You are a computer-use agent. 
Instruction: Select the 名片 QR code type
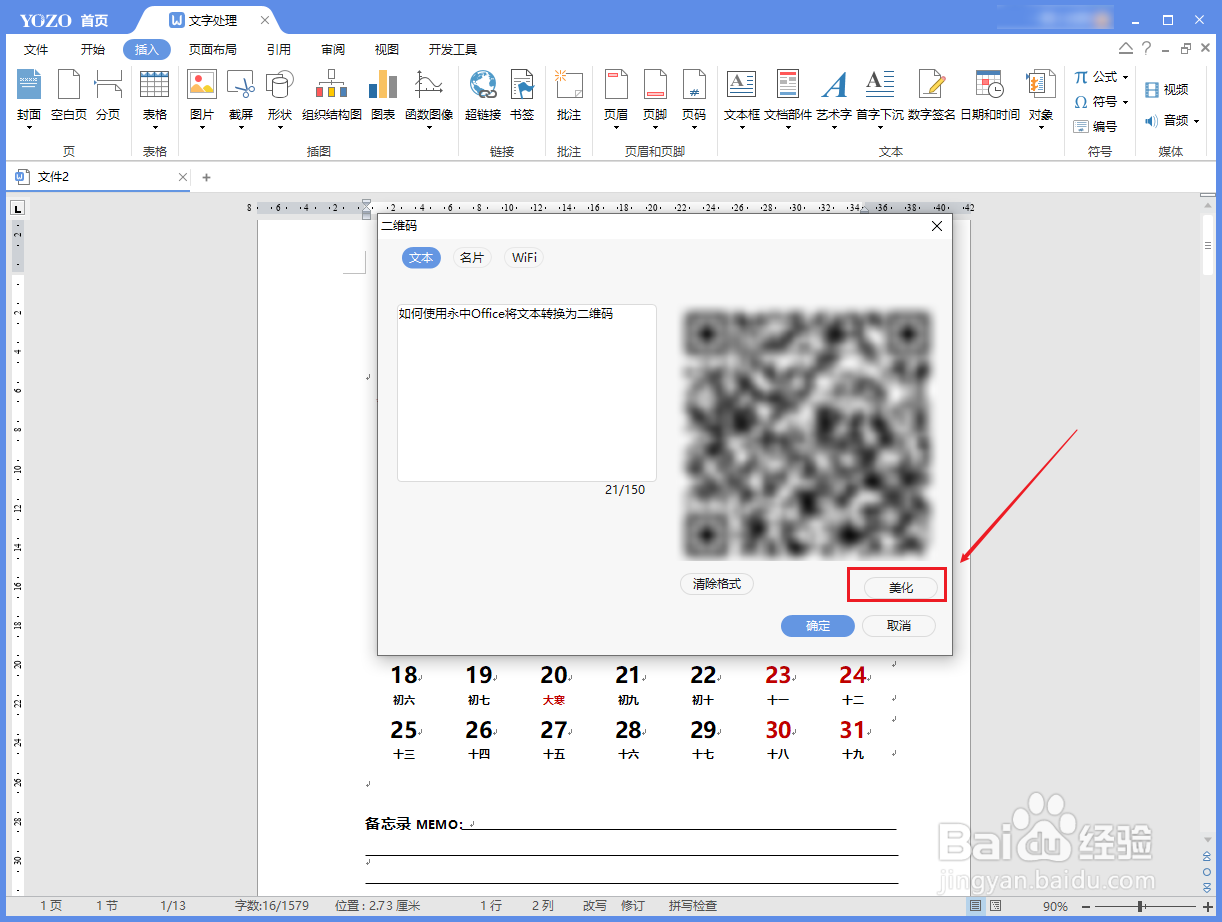(472, 258)
